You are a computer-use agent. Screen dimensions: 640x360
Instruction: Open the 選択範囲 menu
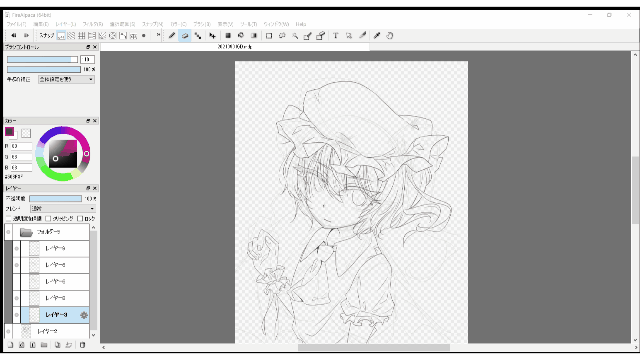[122, 24]
